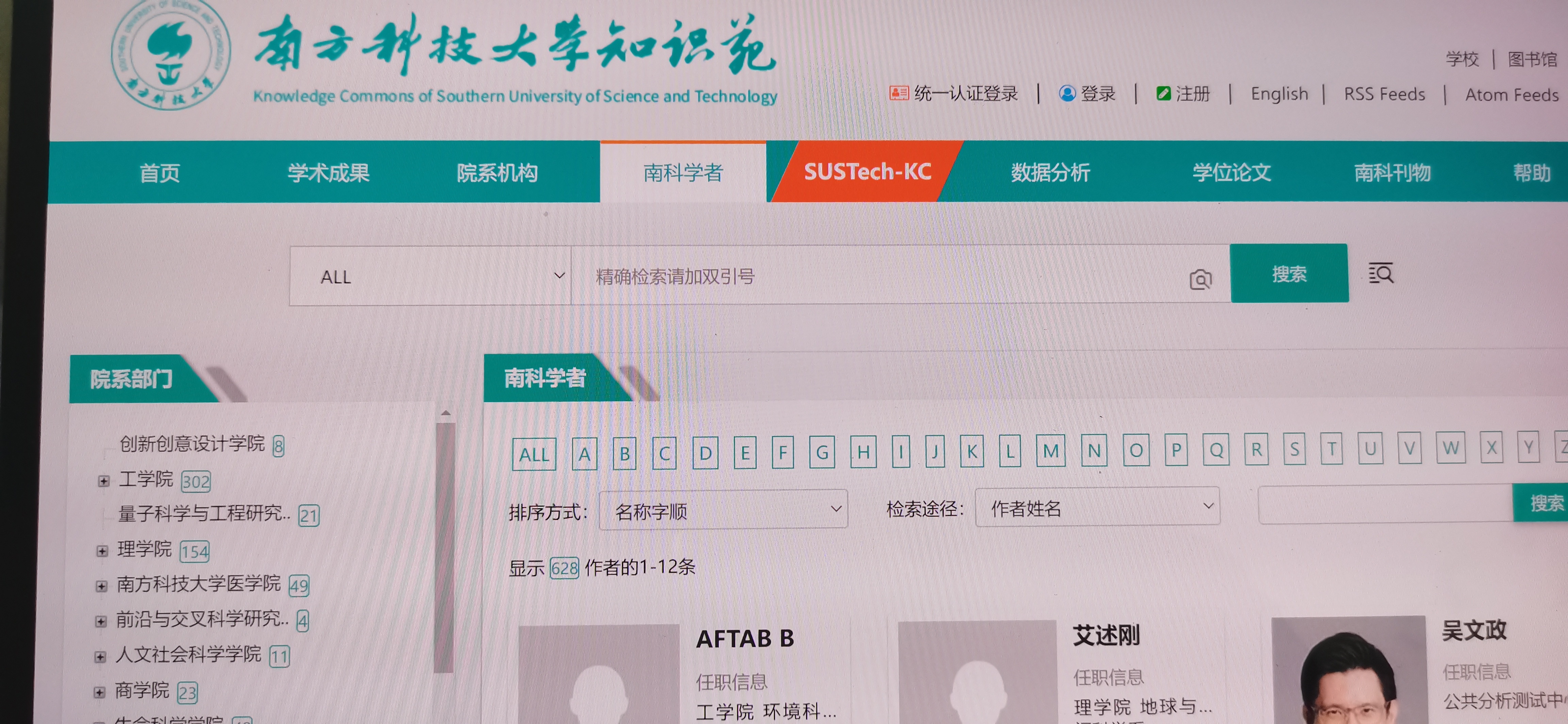This screenshot has width=1568, height=724.
Task: Click AFTAB B placeholder avatar
Action: 599,674
